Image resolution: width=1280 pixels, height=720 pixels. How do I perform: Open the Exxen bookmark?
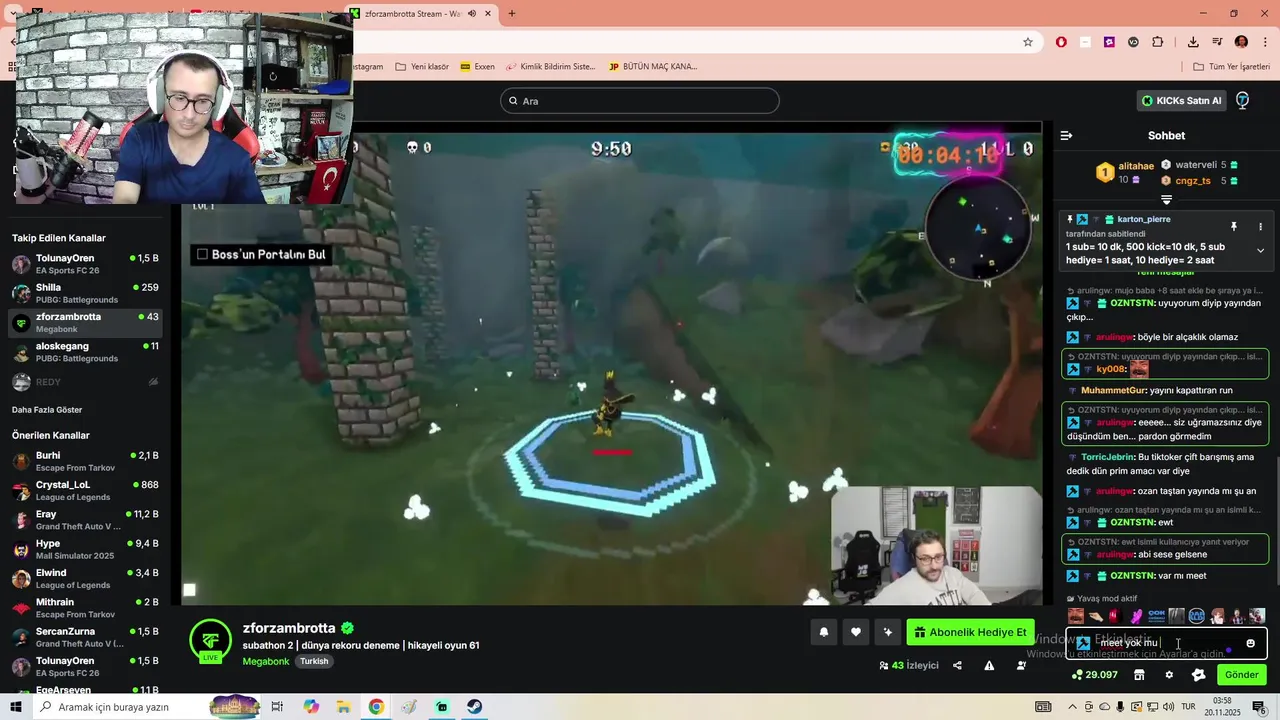tap(478, 67)
